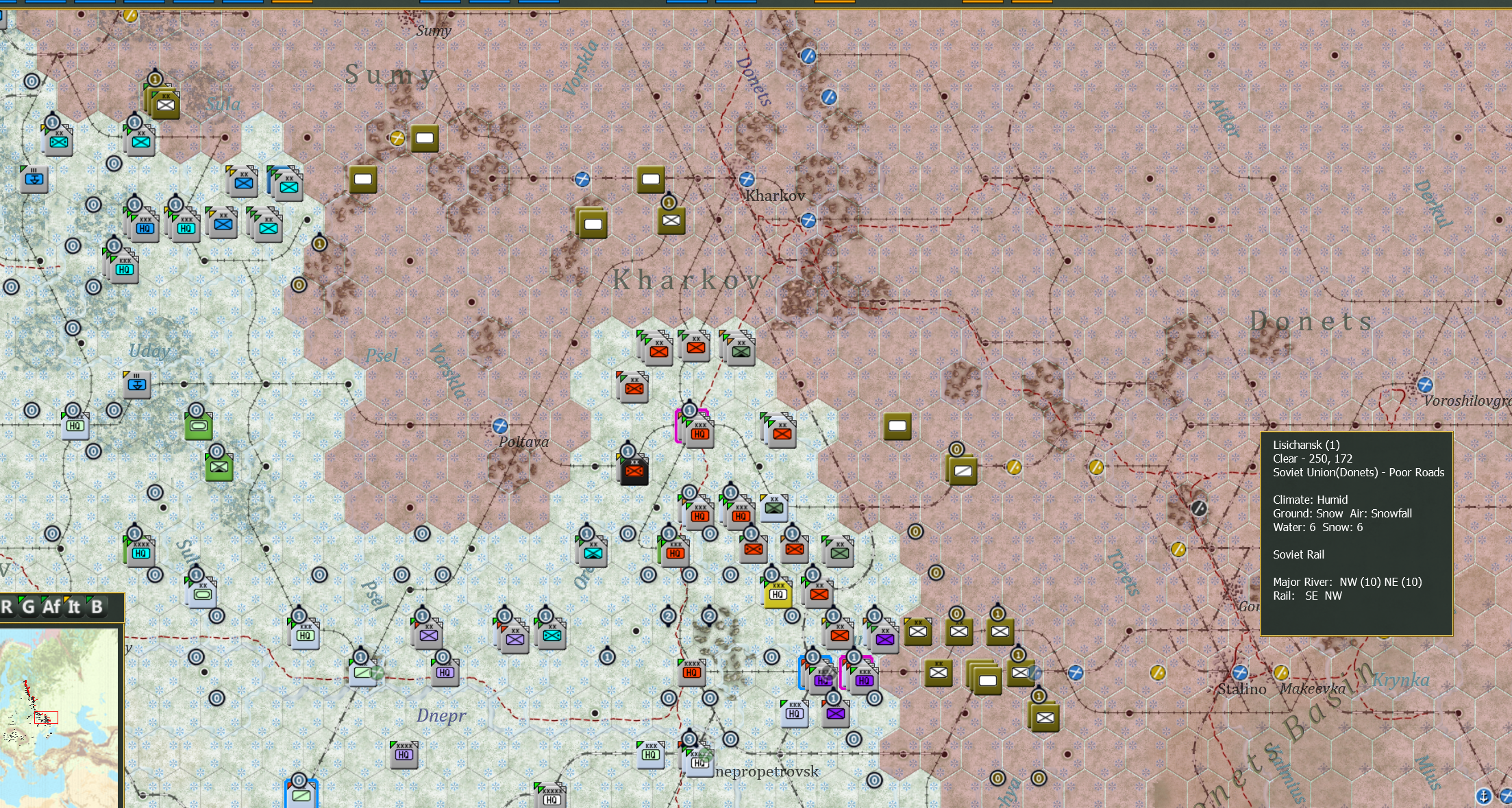Image resolution: width=1512 pixels, height=808 pixels.
Task: Select blue-outlined counter at bottom edge
Action: tap(301, 794)
